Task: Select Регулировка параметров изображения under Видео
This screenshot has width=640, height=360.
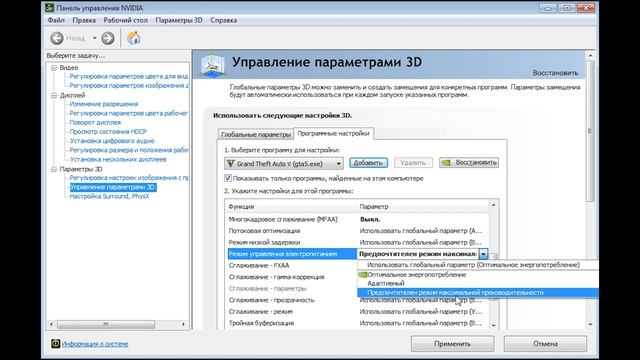Action: (129, 85)
